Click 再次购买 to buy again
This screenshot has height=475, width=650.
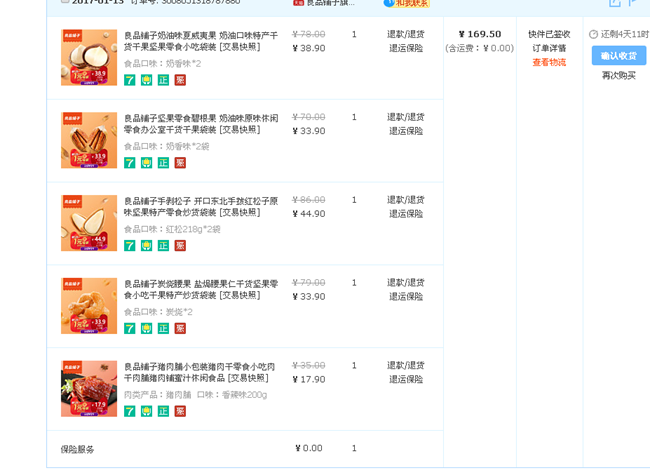[618, 75]
